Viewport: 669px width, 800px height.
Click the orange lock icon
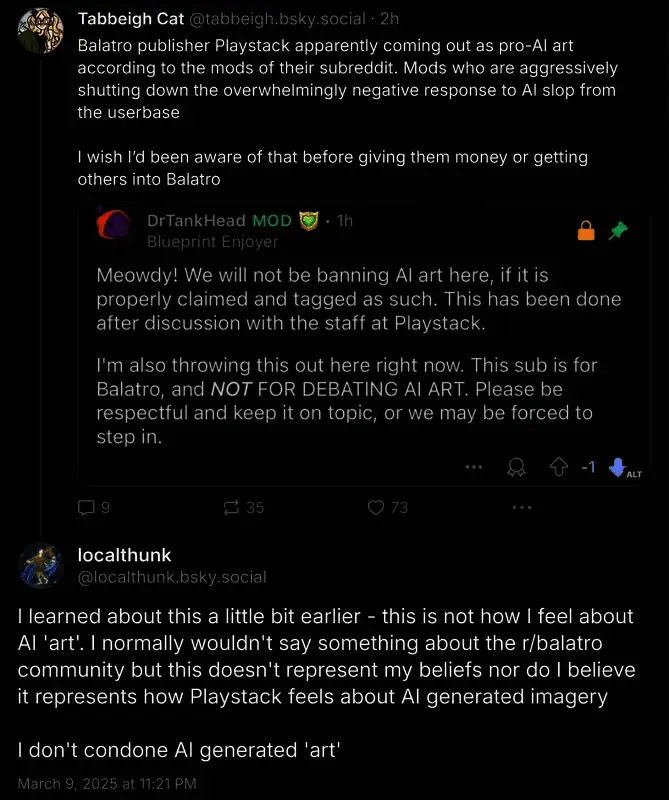[586, 231]
